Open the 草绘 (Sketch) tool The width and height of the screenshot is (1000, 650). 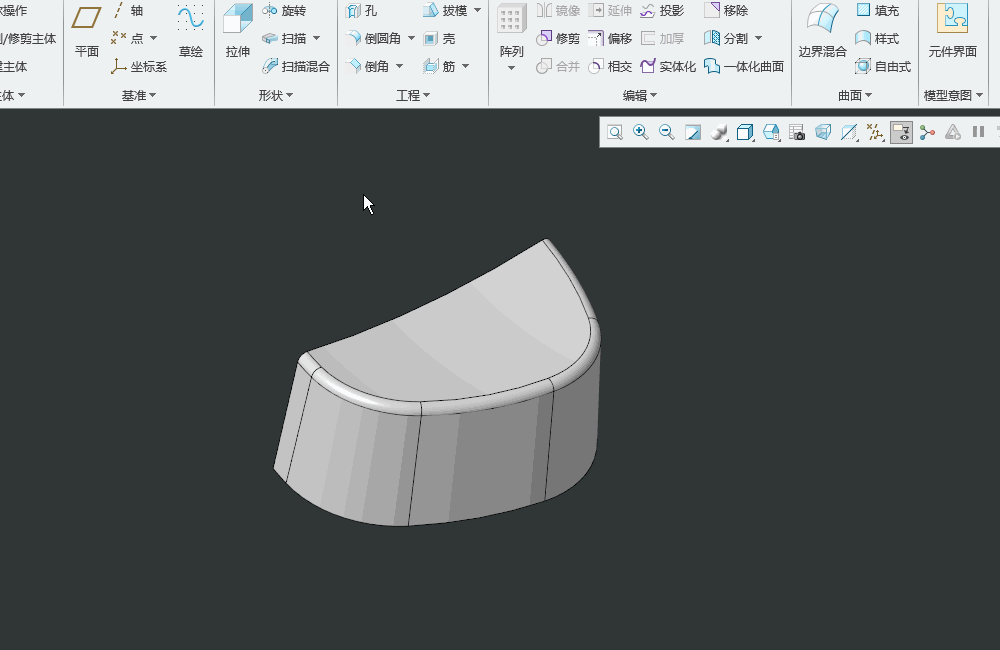click(x=191, y=32)
